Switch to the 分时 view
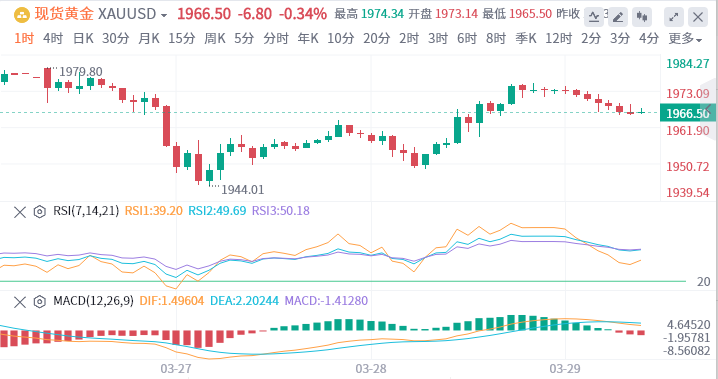 click(x=276, y=39)
